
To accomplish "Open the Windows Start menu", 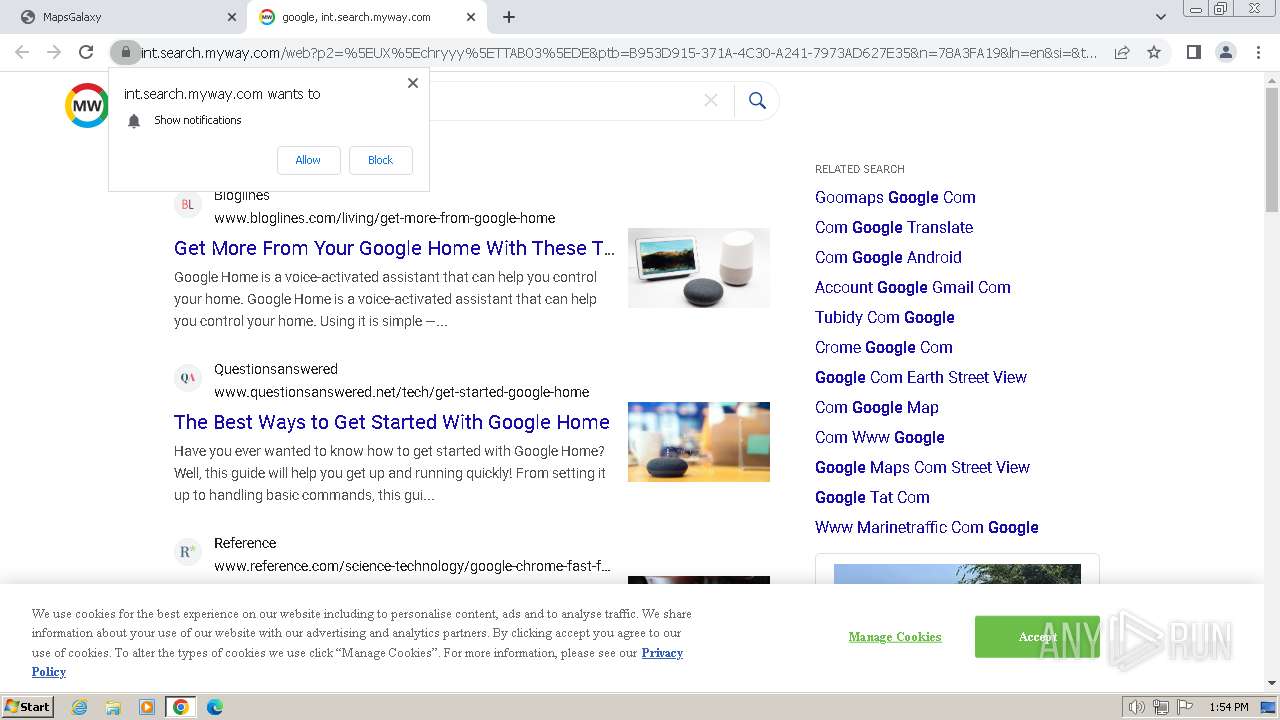I will [x=27, y=707].
